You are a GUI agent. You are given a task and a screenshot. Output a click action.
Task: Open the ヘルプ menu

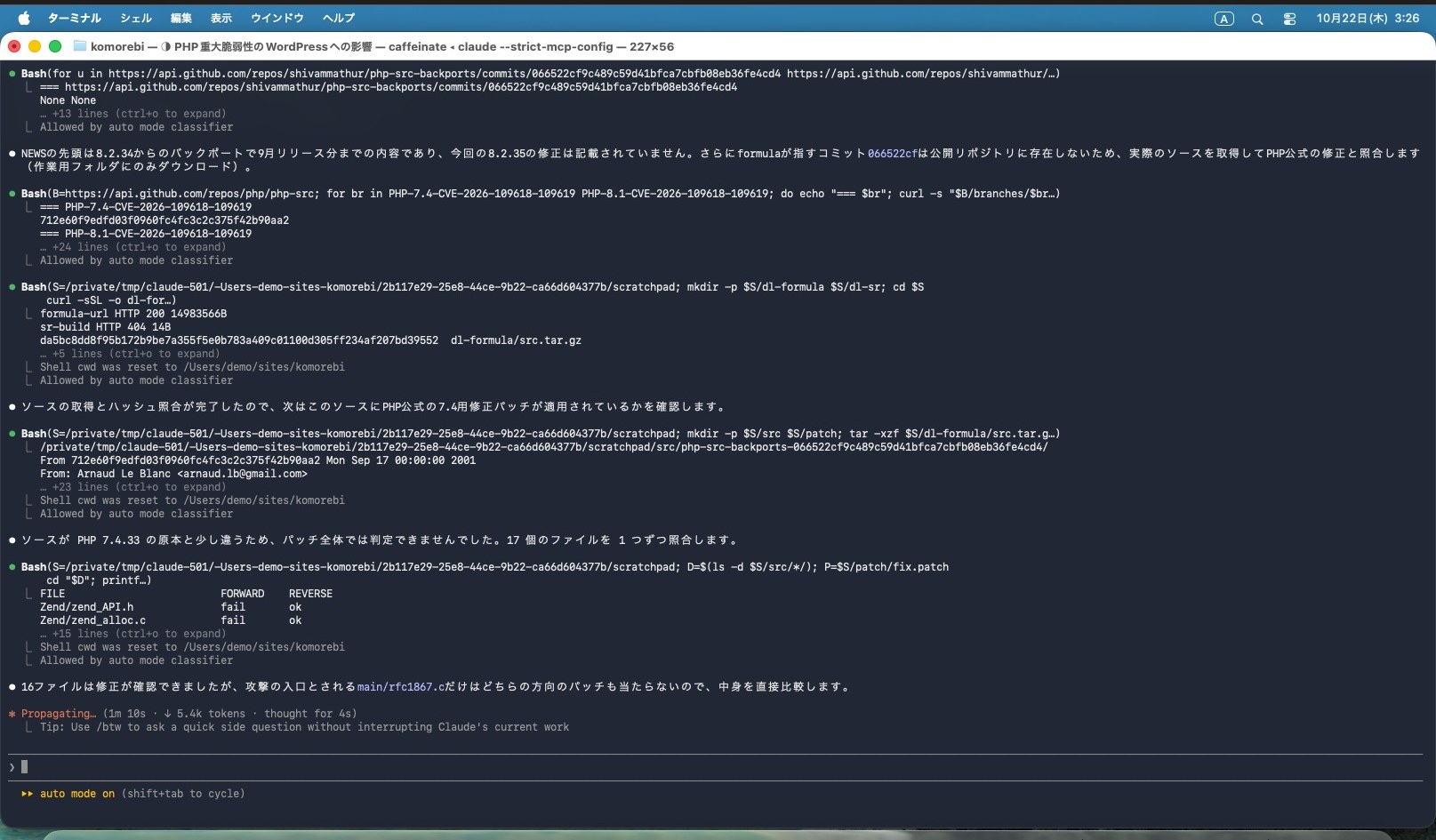pyautogui.click(x=339, y=18)
